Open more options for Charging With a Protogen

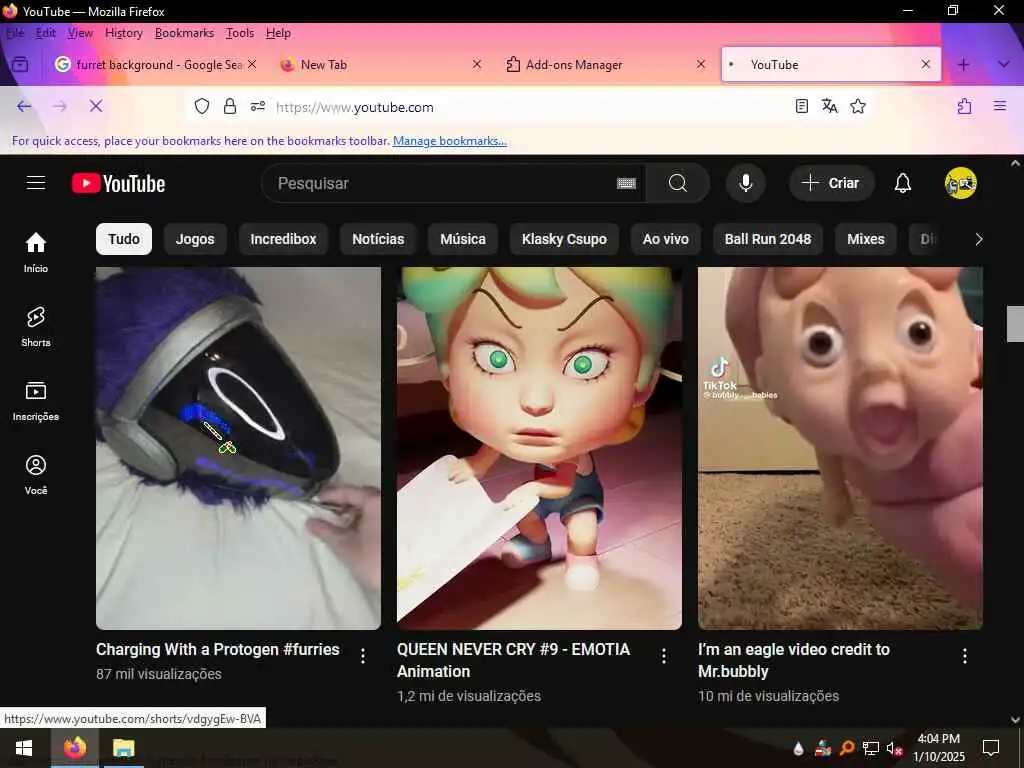362,656
